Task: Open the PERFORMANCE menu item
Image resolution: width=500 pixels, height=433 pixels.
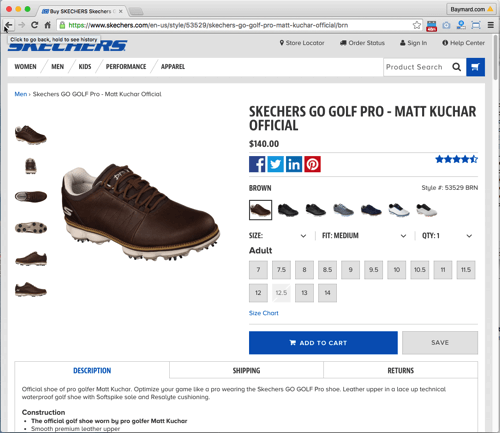Action: click(x=126, y=67)
